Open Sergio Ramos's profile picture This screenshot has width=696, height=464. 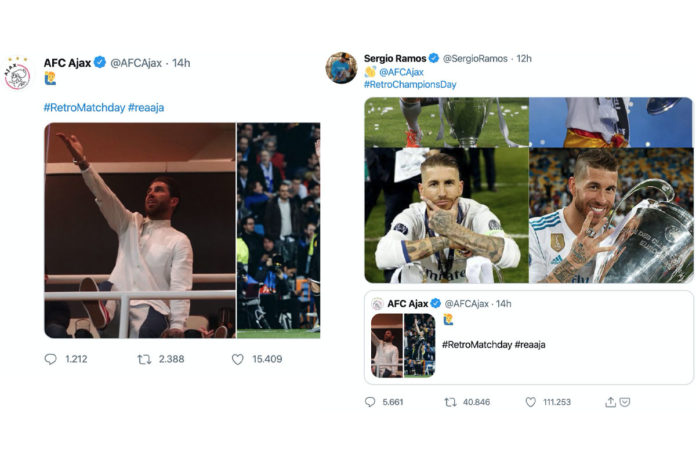pos(340,67)
